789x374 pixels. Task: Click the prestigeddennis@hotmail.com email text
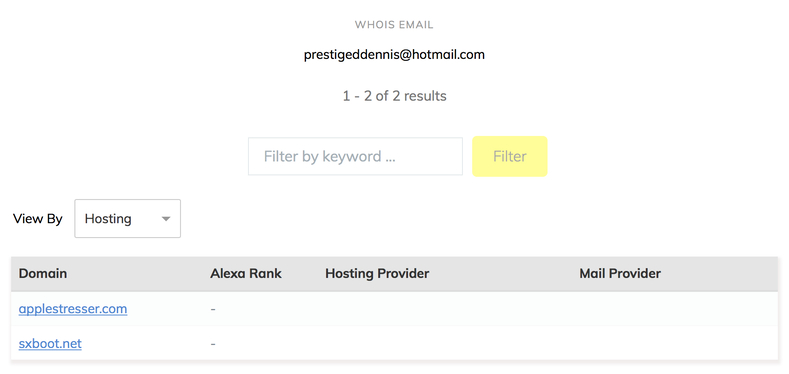tap(394, 54)
